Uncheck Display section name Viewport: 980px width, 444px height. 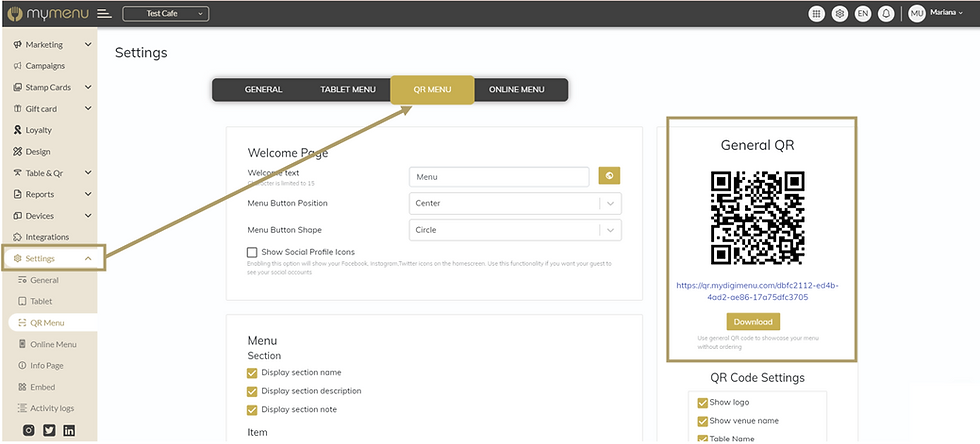(252, 373)
